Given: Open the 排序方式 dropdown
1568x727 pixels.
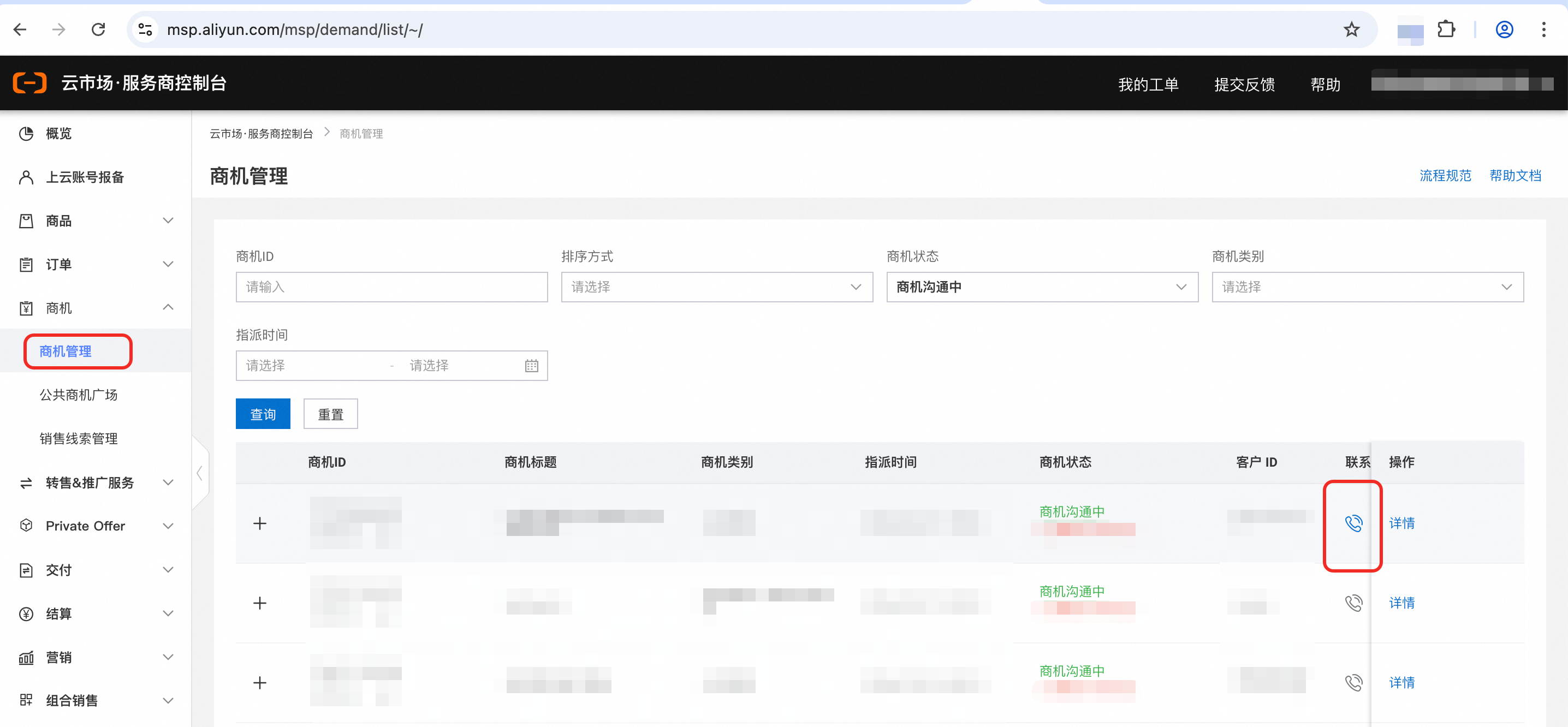Looking at the screenshot, I should [x=716, y=287].
